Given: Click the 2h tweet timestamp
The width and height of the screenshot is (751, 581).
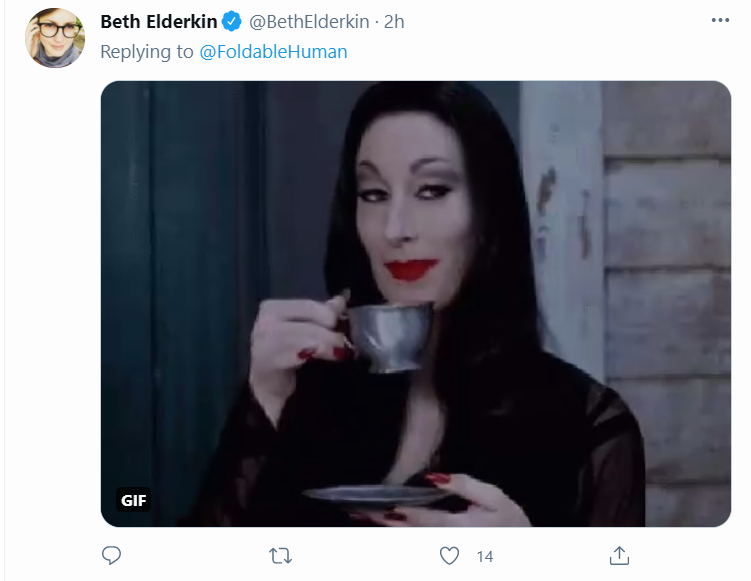Looking at the screenshot, I should pyautogui.click(x=394, y=22).
